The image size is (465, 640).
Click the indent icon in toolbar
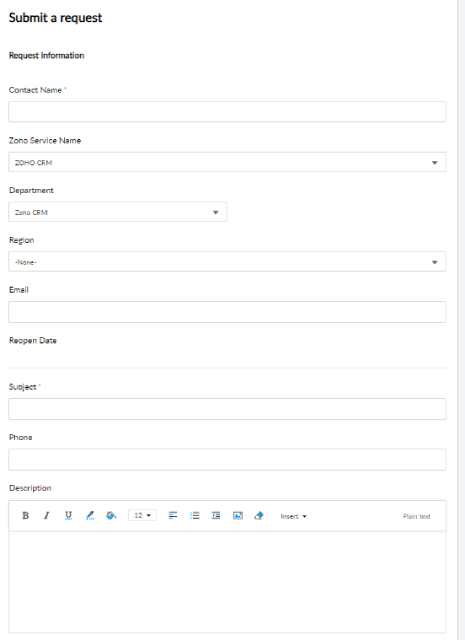pyautogui.click(x=216, y=516)
